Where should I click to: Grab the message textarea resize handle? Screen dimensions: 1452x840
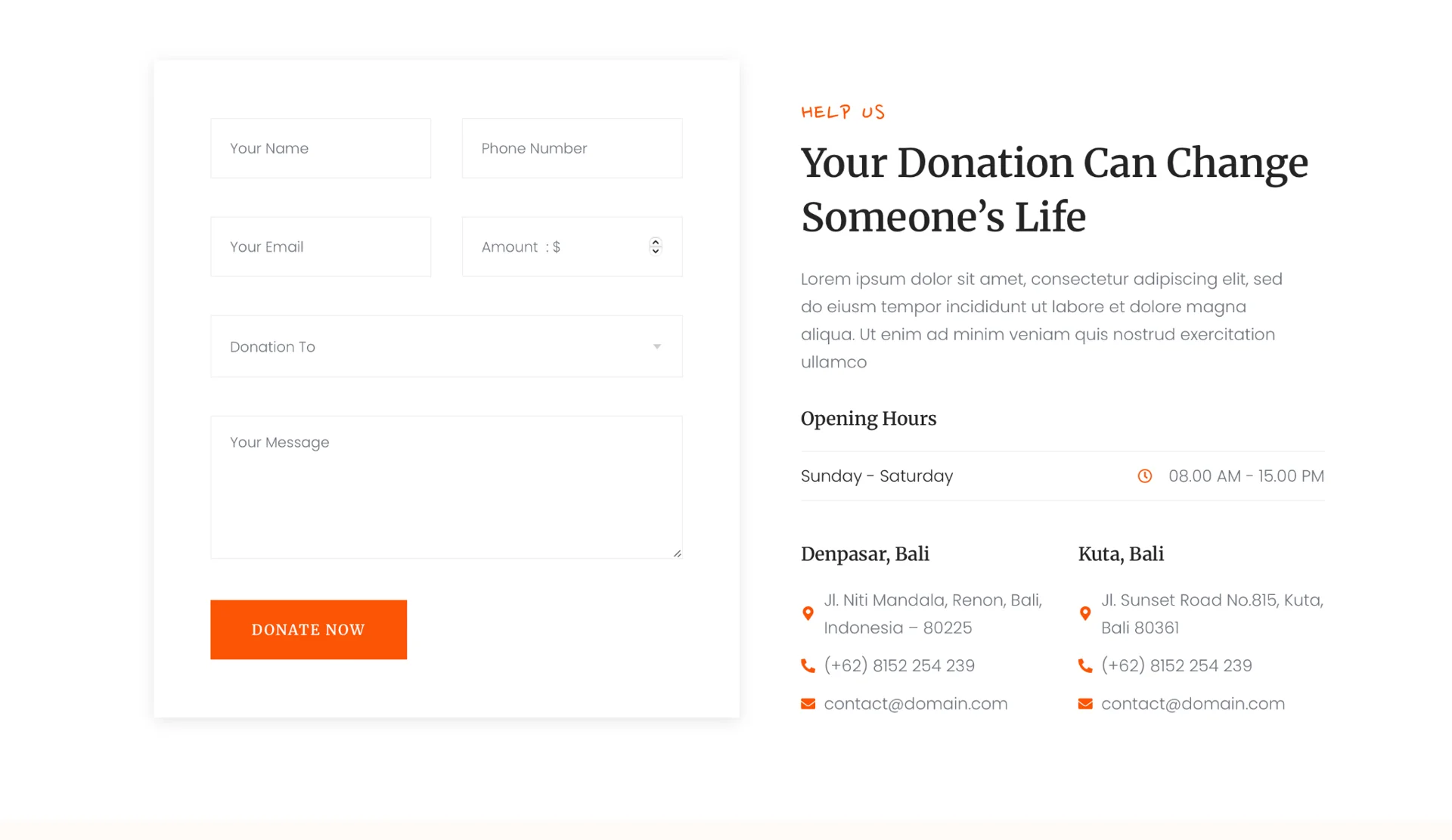[678, 553]
